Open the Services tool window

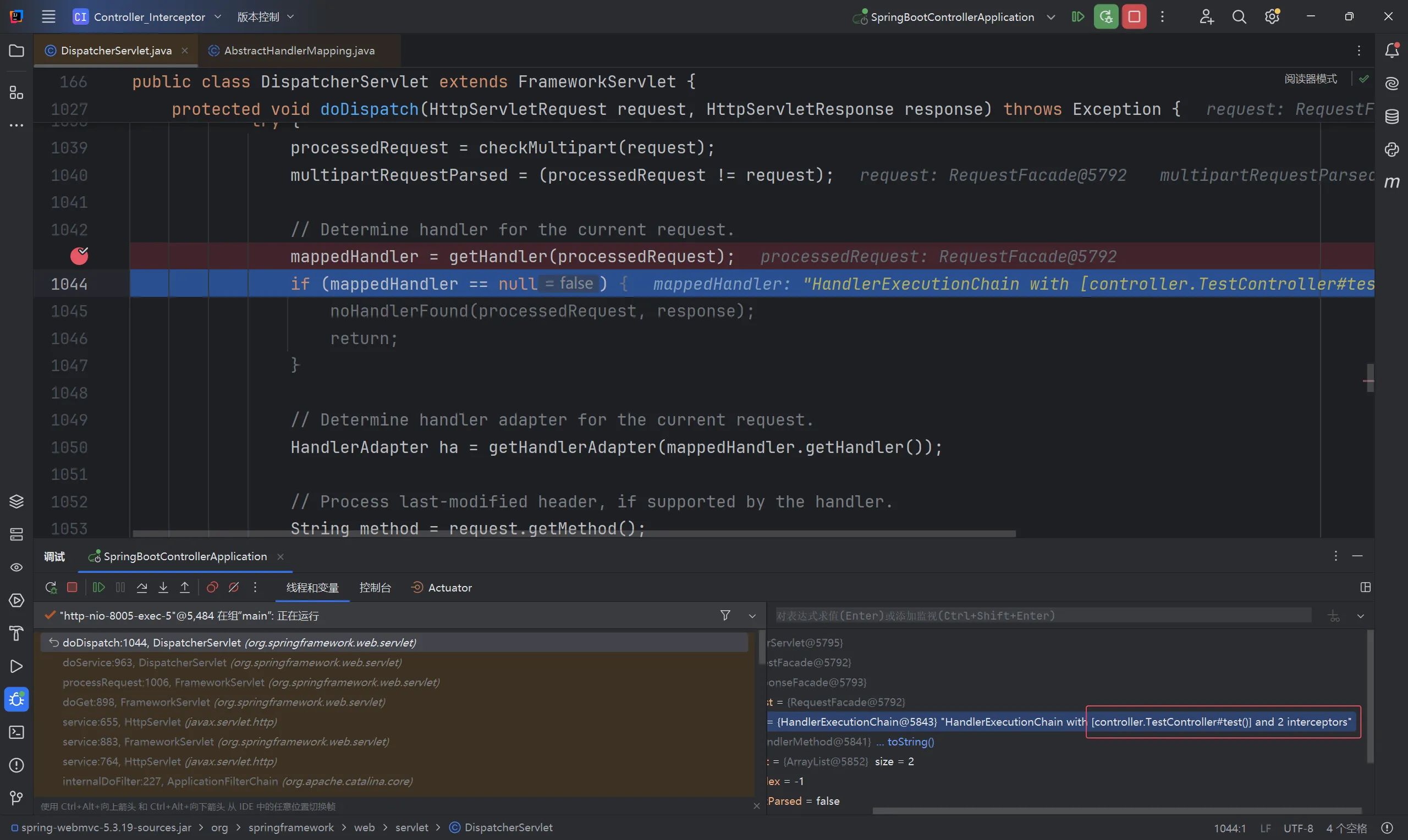click(x=16, y=600)
